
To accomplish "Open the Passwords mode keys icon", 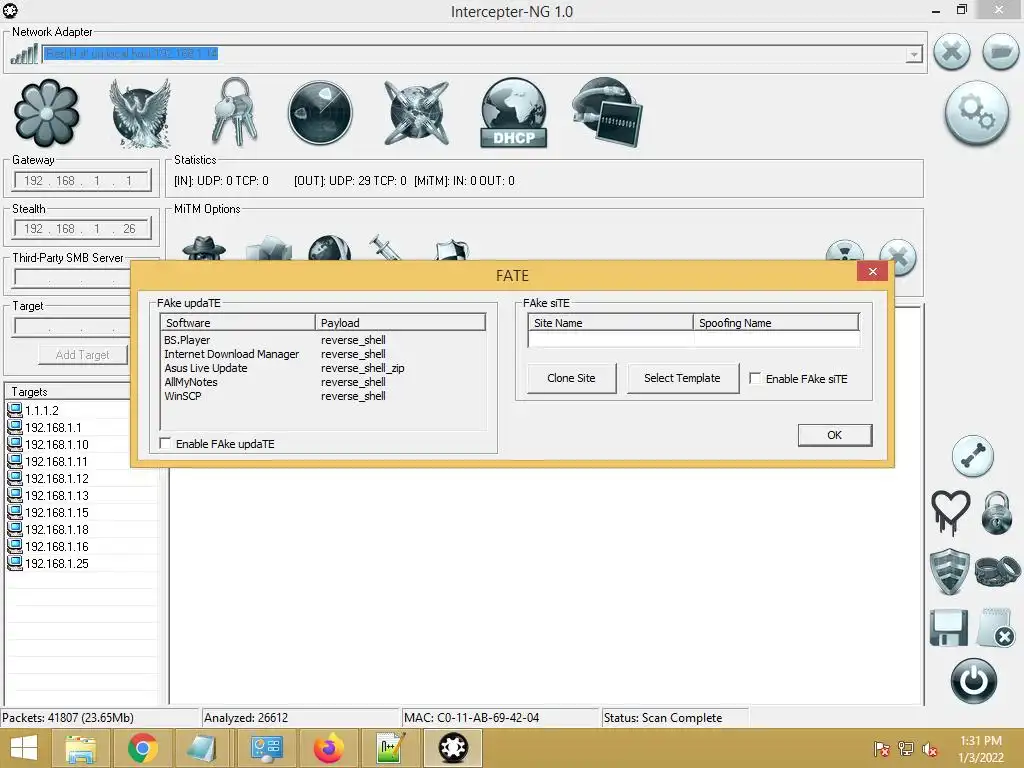I will tap(234, 112).
